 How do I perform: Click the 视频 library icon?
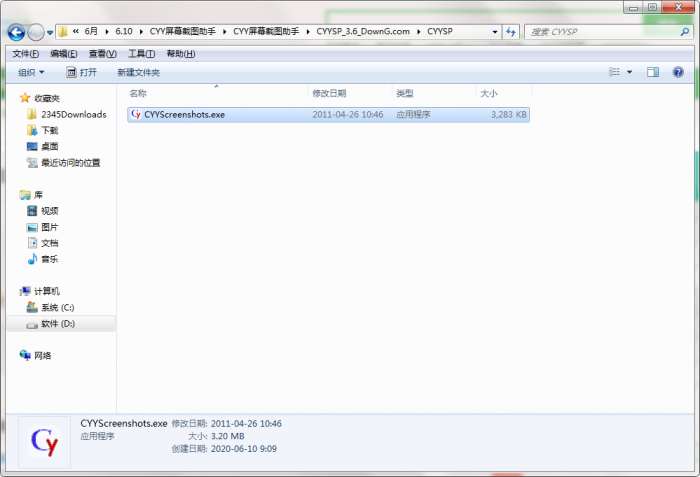(32, 211)
